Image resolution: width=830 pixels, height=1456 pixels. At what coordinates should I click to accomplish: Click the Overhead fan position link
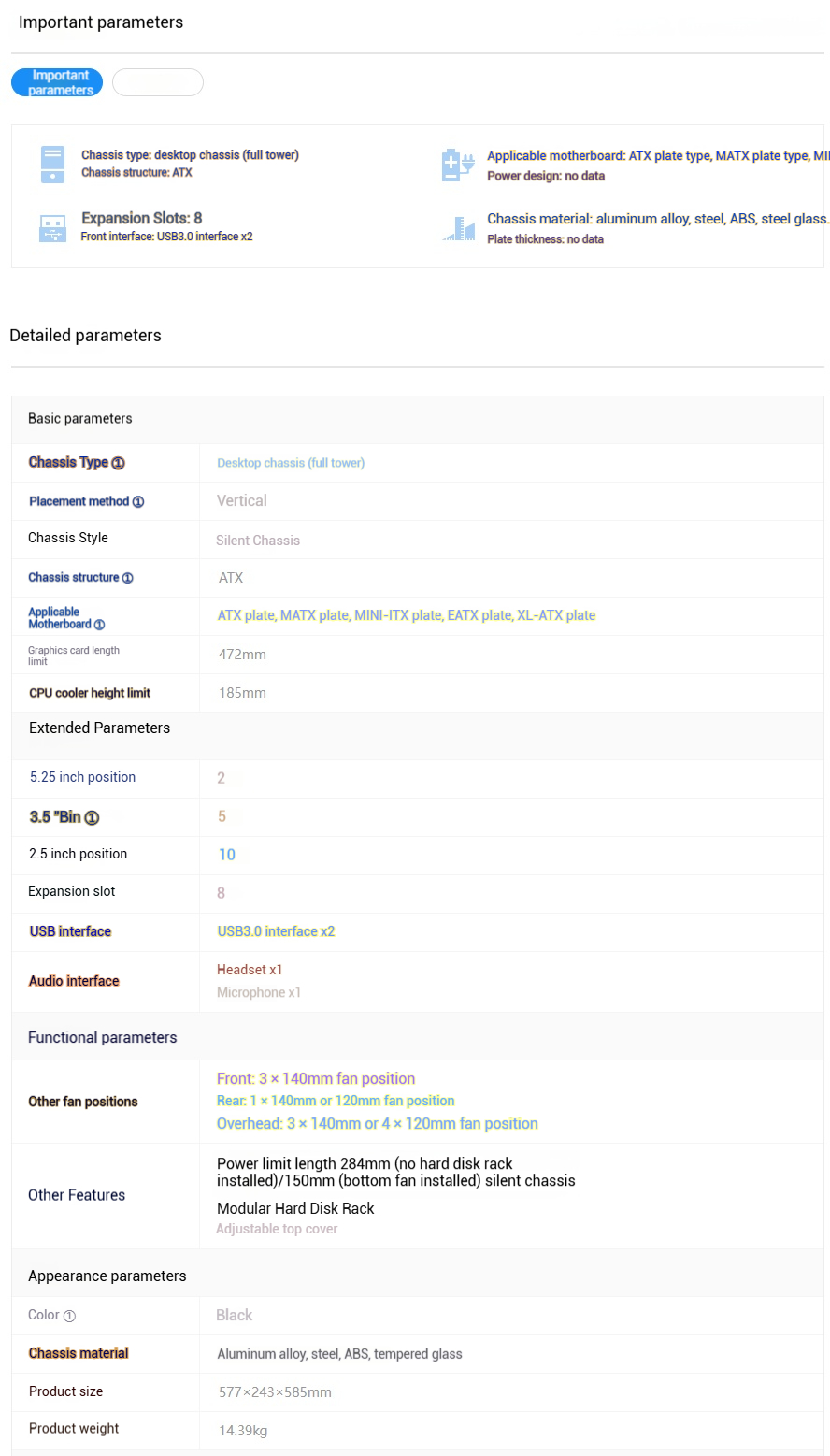coord(378,1123)
